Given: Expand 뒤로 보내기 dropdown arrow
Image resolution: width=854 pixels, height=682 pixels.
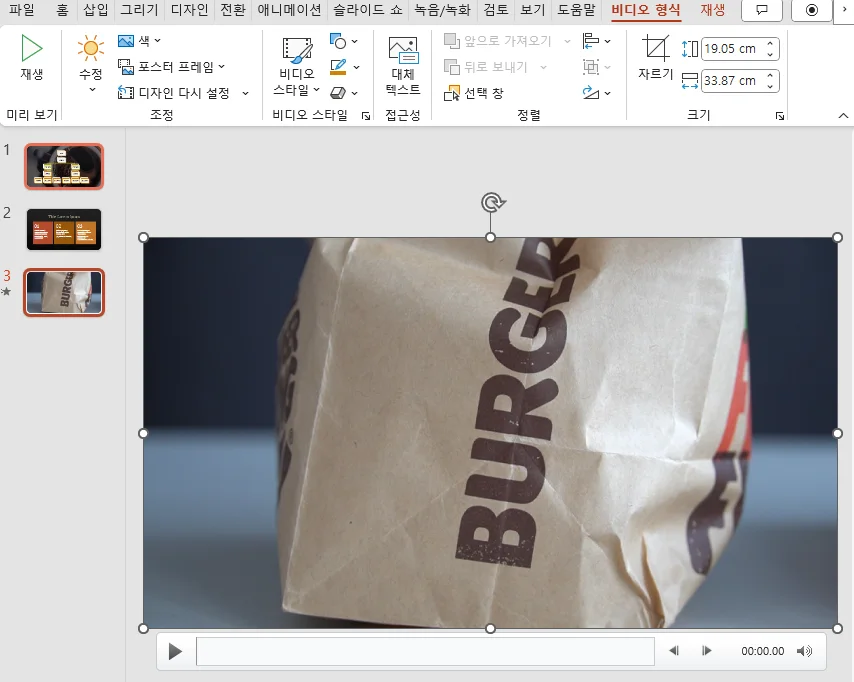Looking at the screenshot, I should point(543,66).
